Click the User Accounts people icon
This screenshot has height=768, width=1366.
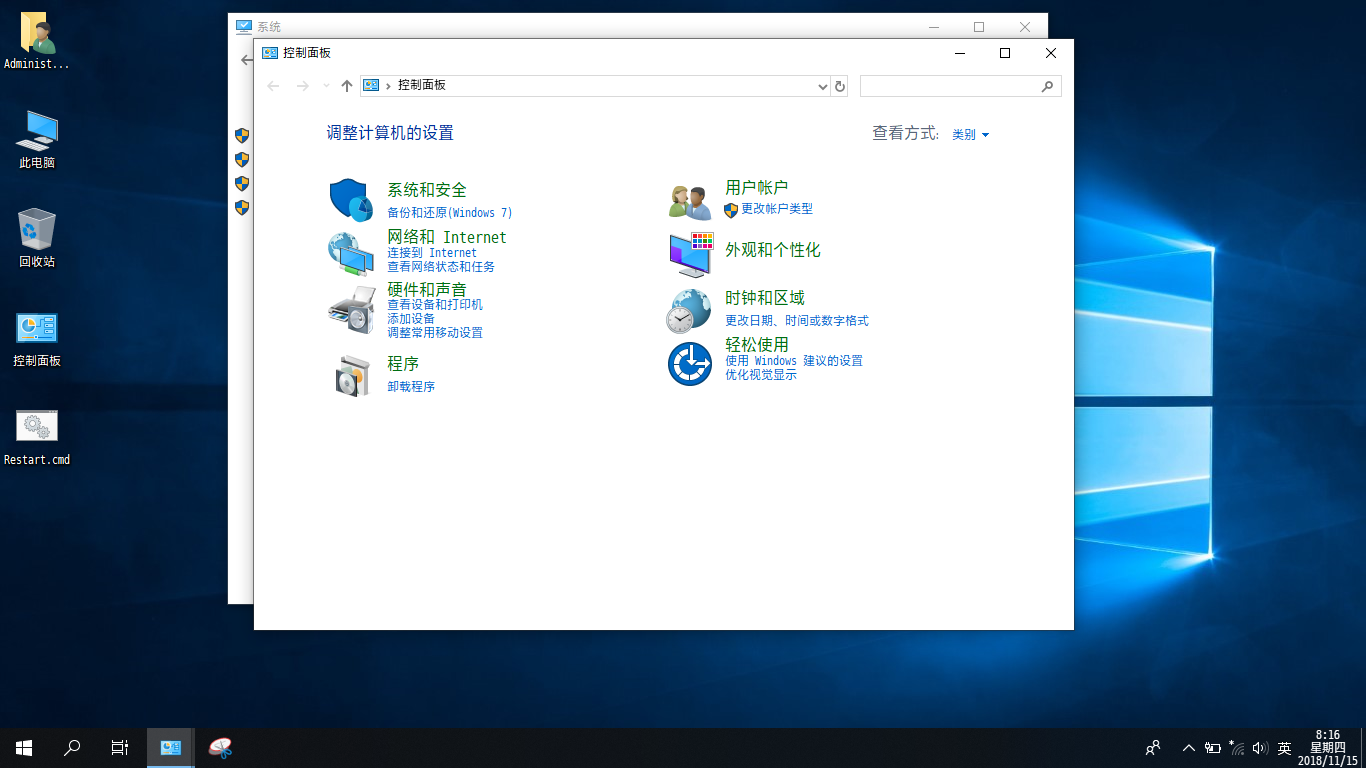[x=690, y=201]
